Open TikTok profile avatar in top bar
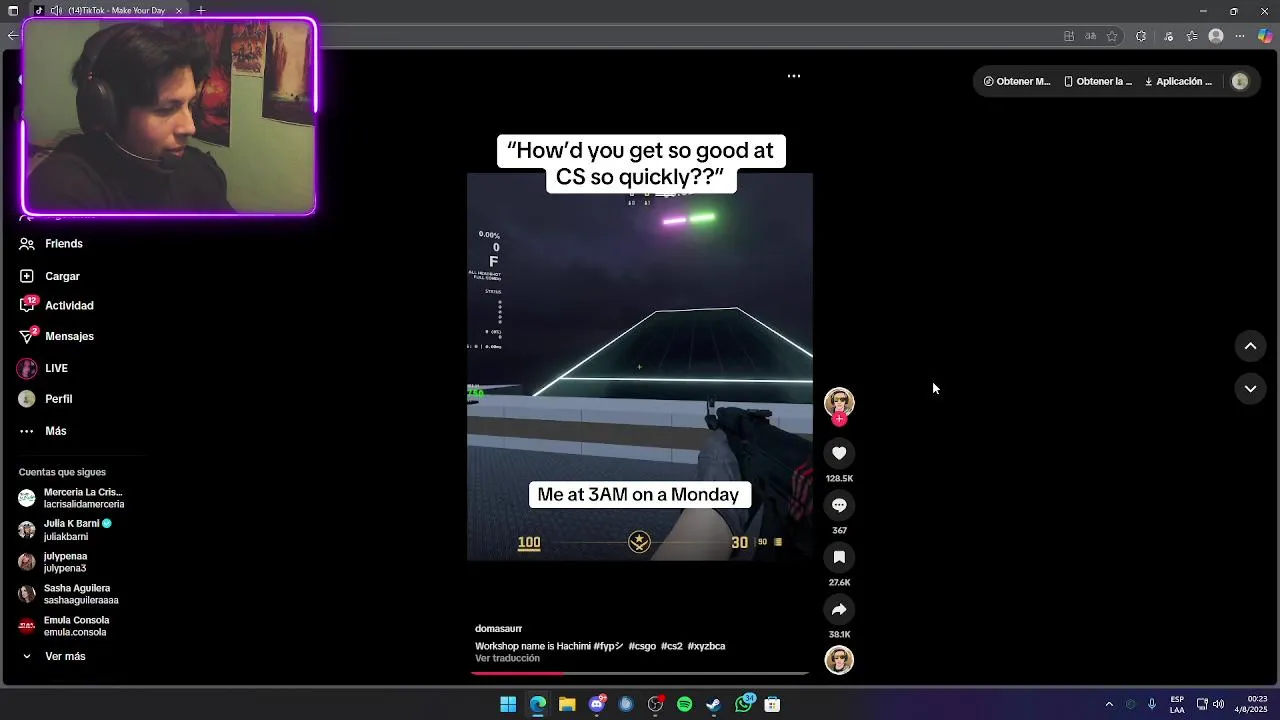Image resolution: width=1280 pixels, height=720 pixels. coord(1240,82)
